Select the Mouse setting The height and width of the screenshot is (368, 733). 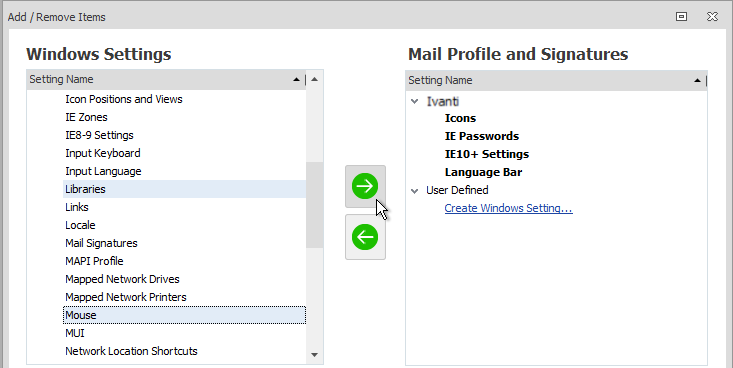(185, 315)
